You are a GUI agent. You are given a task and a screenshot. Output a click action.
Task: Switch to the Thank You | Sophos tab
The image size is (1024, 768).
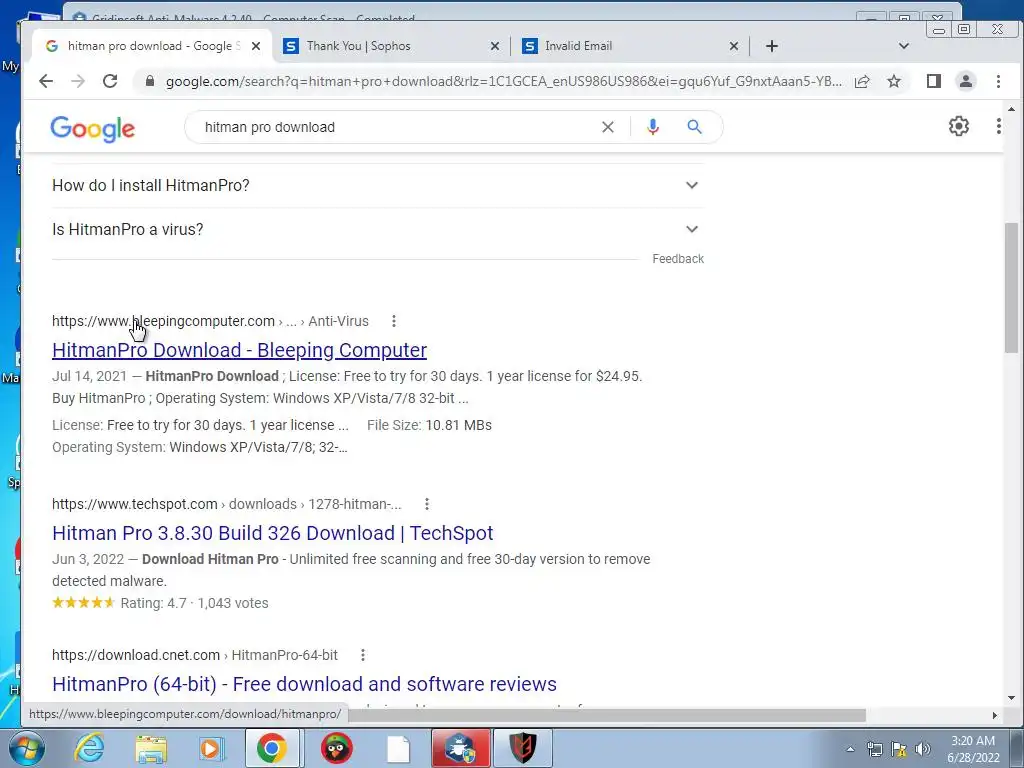click(x=392, y=46)
